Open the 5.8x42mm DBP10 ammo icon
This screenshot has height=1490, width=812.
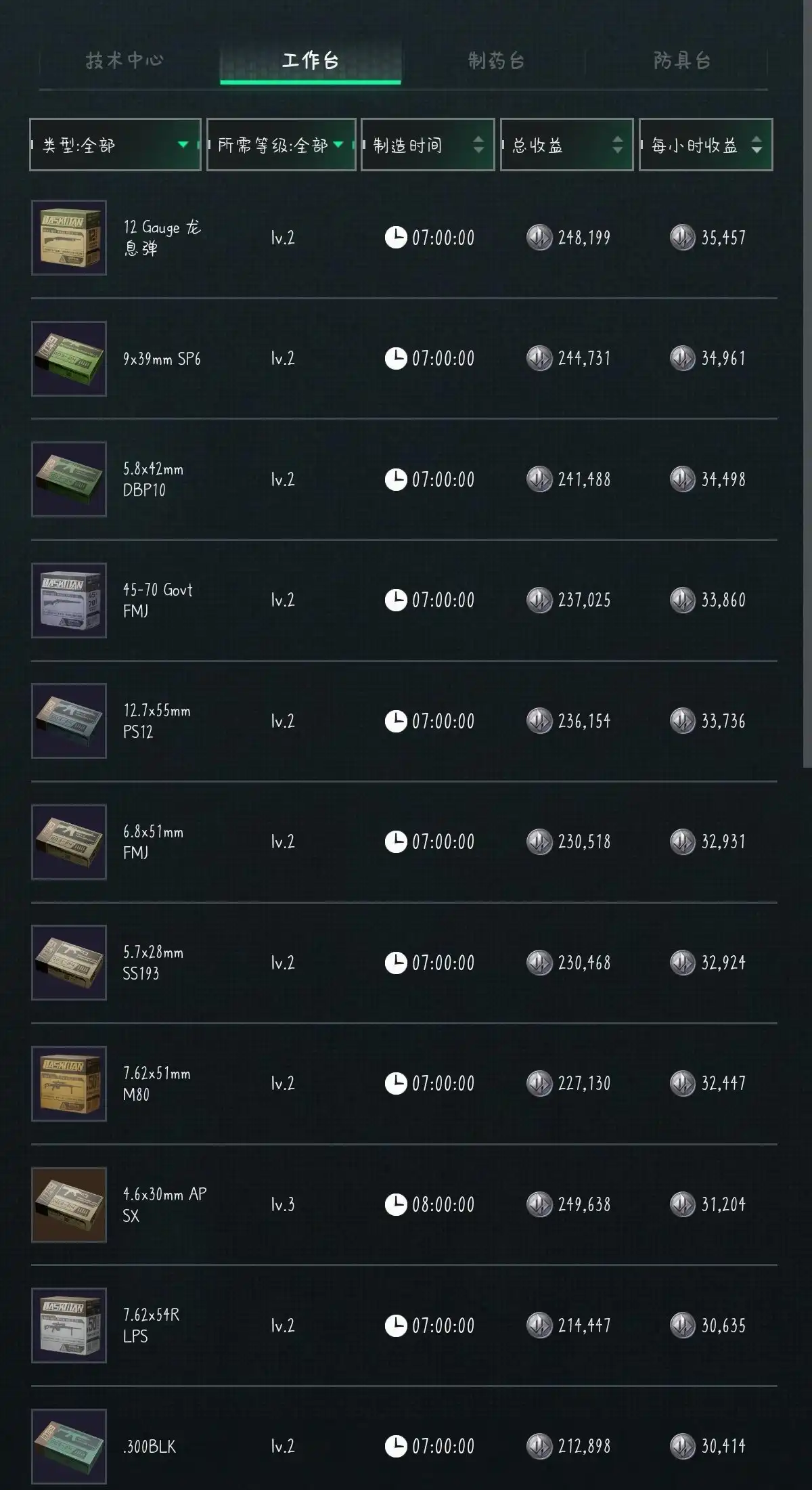point(69,479)
